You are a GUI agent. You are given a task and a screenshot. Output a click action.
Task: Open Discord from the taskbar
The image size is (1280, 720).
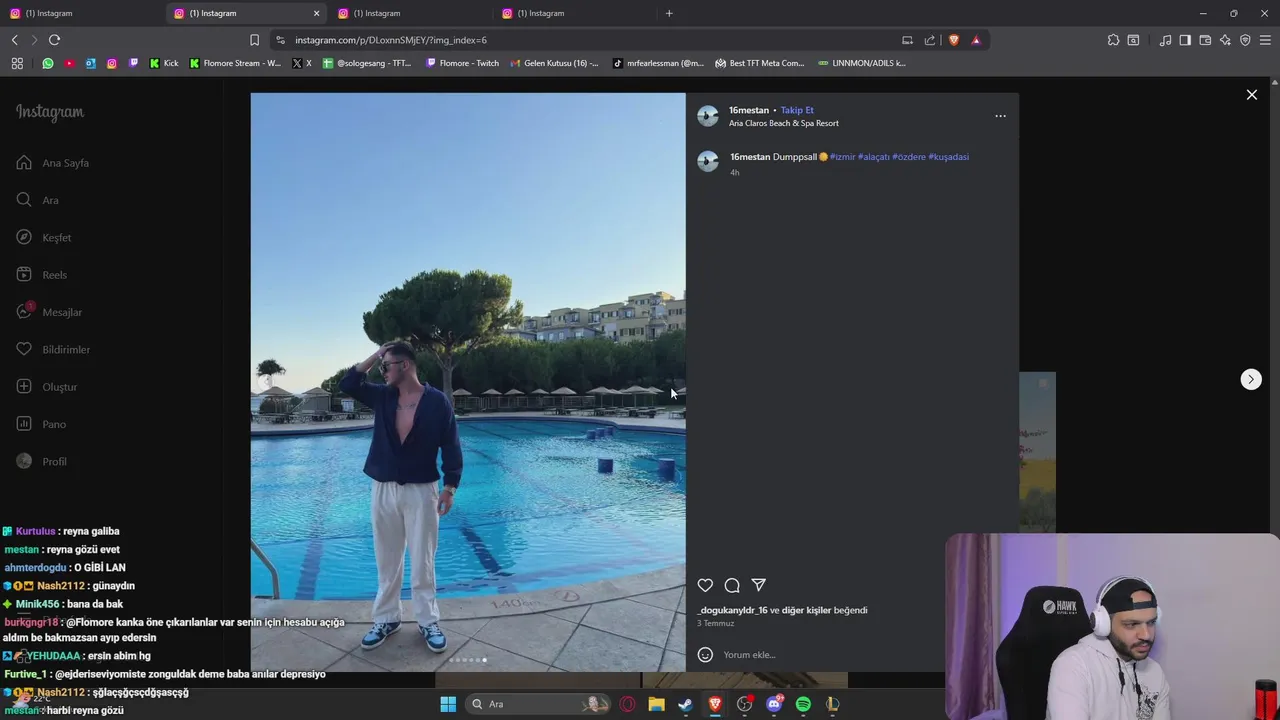pyautogui.click(x=774, y=704)
